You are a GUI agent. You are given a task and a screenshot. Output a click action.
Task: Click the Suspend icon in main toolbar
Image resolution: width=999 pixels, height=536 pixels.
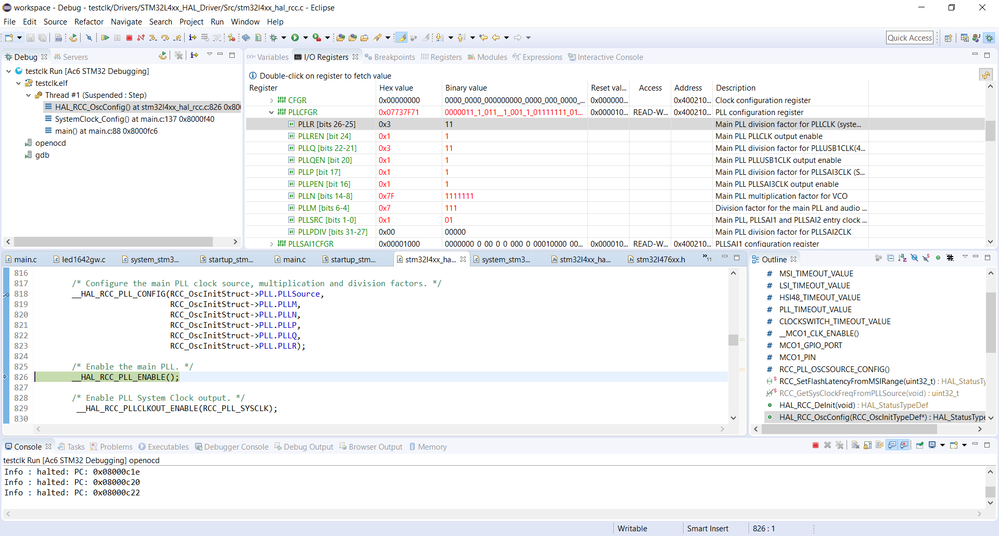117,38
